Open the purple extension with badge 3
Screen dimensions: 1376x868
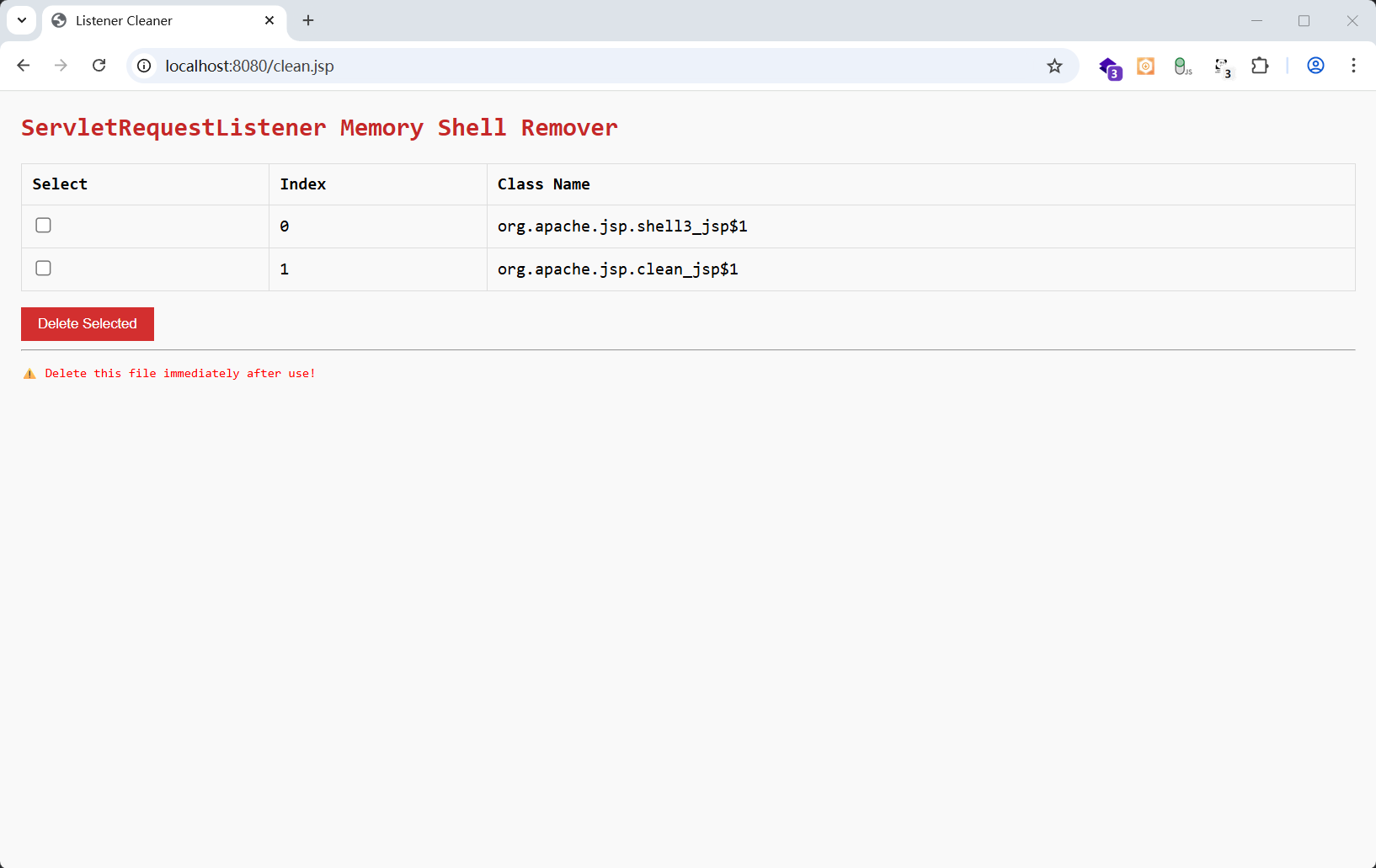point(1109,67)
